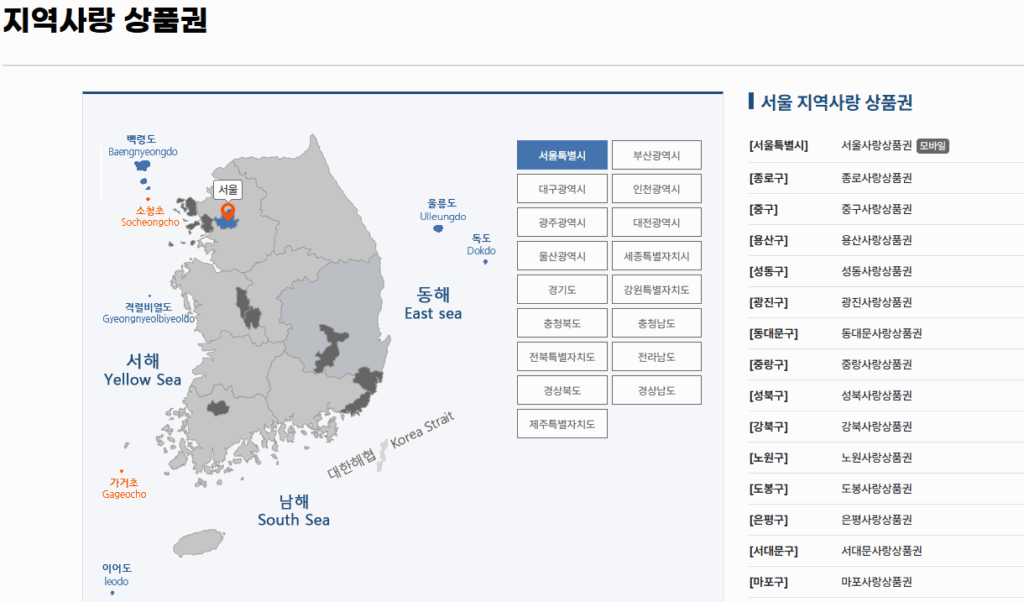
Task: Click the 서울 지역사랑 상품권 heading
Action: tap(837, 103)
